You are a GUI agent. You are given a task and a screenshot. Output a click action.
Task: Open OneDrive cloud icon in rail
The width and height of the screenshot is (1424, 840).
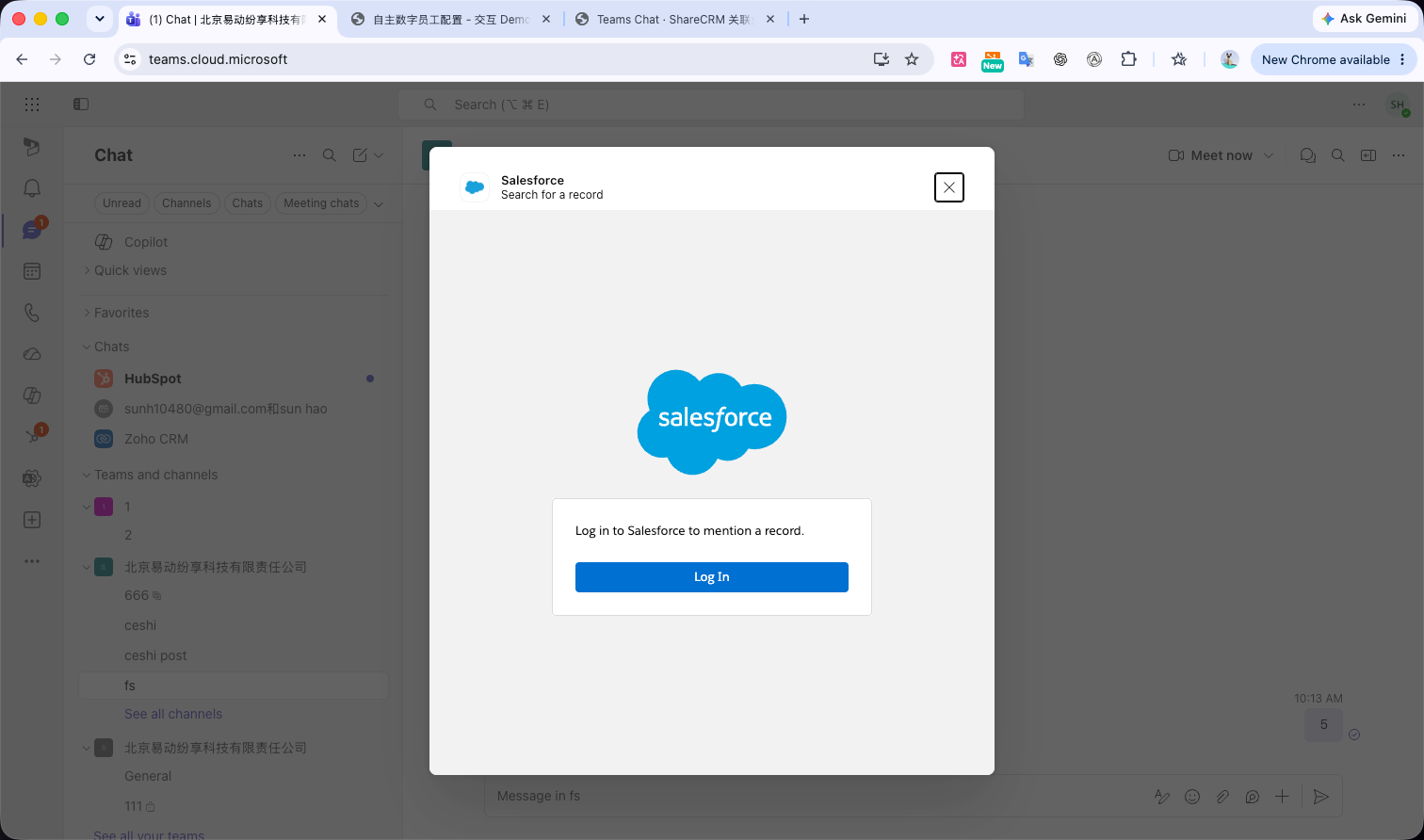point(32,354)
